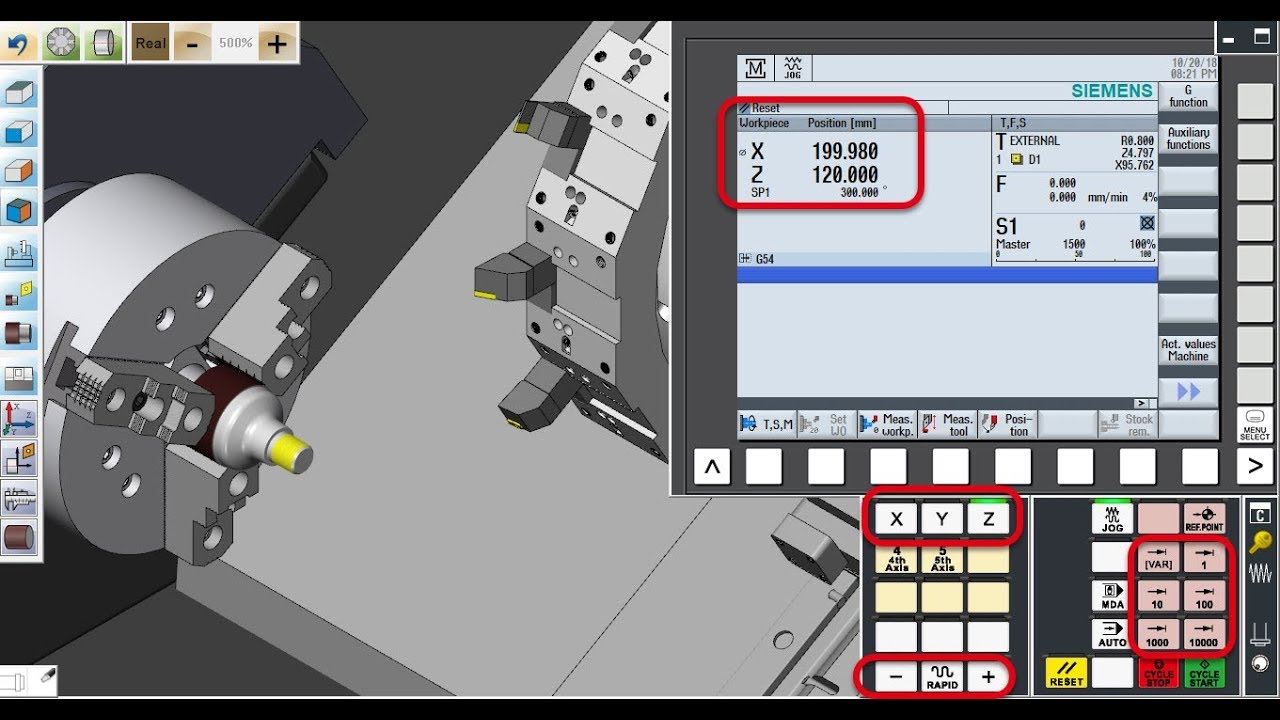Click the double arrow softkey for more options
Image resolution: width=1280 pixels, height=720 pixels.
1188,392
